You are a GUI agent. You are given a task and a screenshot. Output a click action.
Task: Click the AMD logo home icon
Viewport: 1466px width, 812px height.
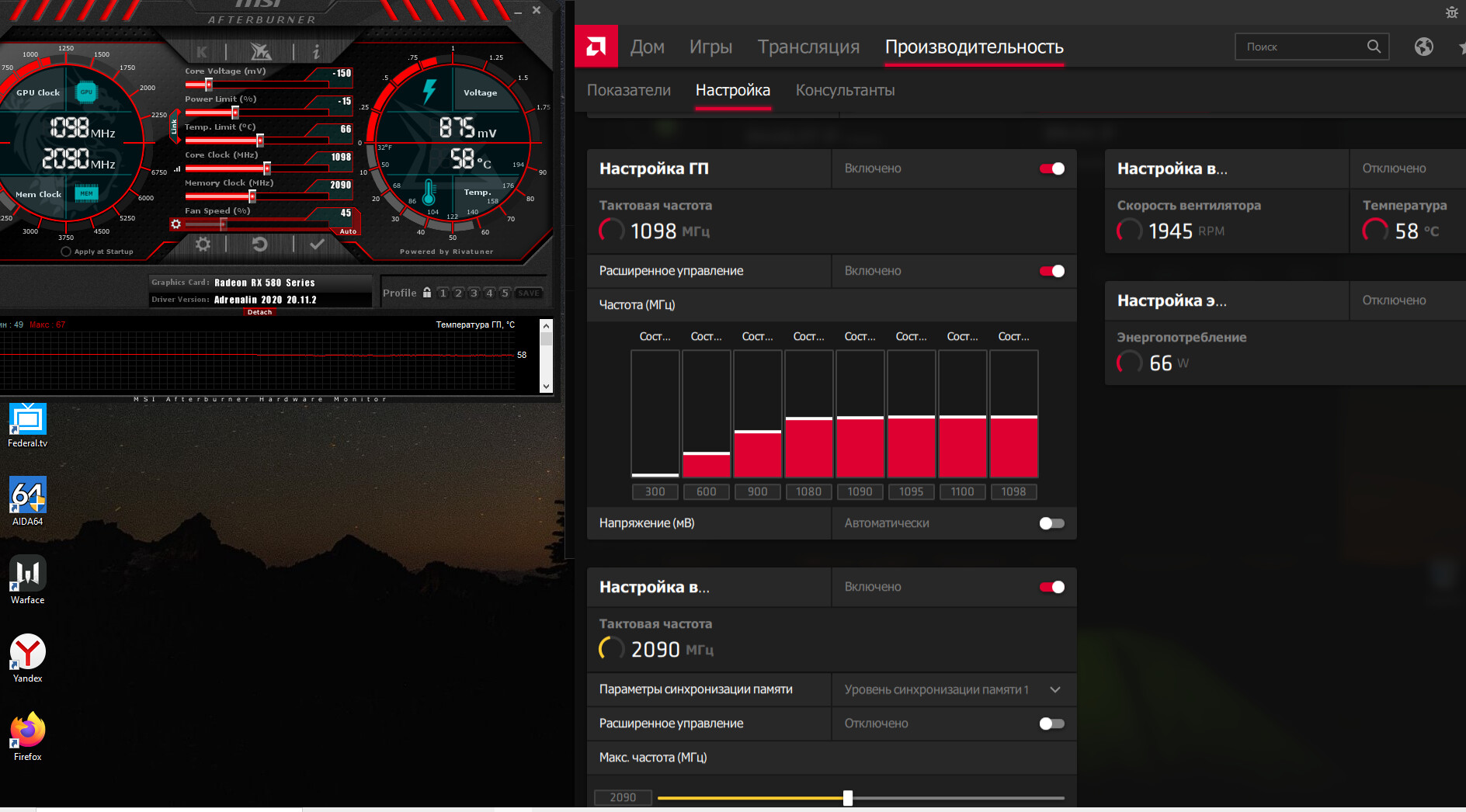point(596,47)
